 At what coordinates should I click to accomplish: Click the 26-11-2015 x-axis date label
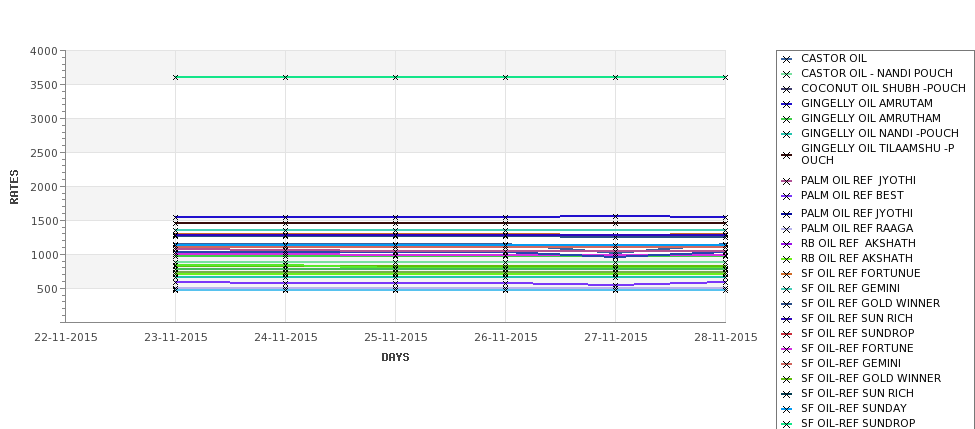506,337
